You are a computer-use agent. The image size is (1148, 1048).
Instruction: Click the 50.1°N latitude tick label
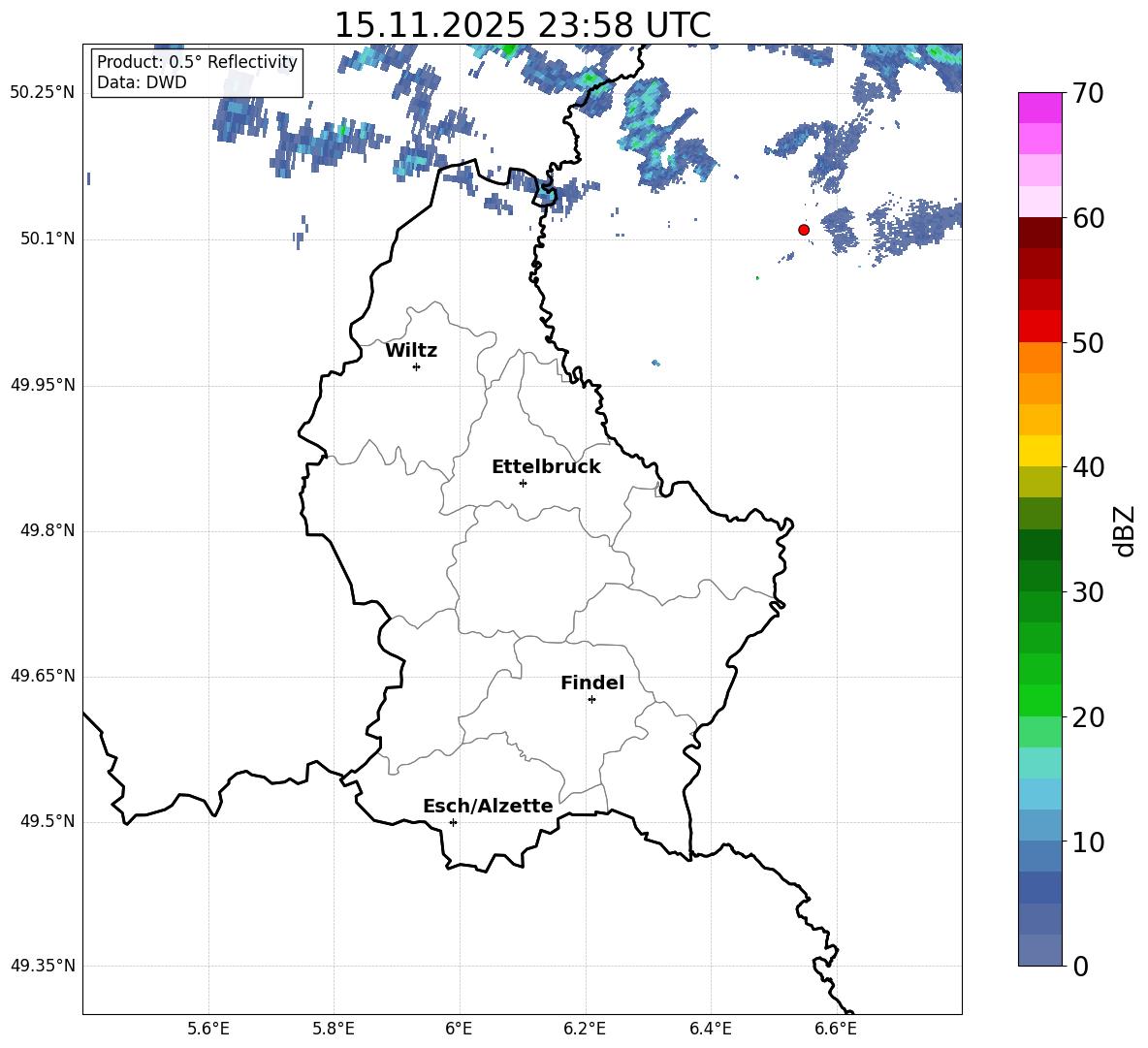click(x=48, y=239)
